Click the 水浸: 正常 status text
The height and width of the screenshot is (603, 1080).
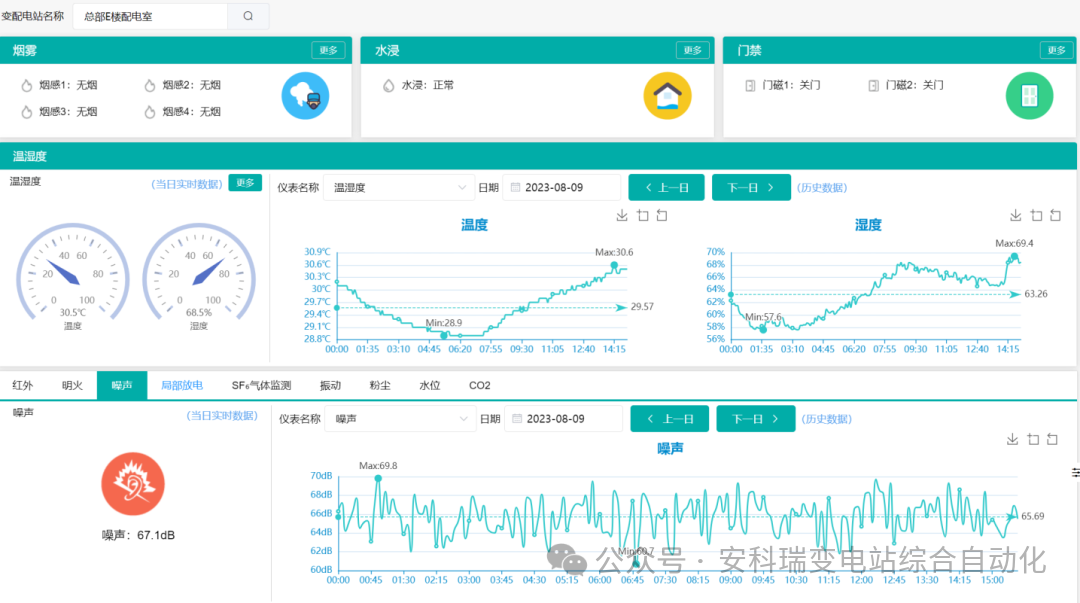click(x=428, y=85)
